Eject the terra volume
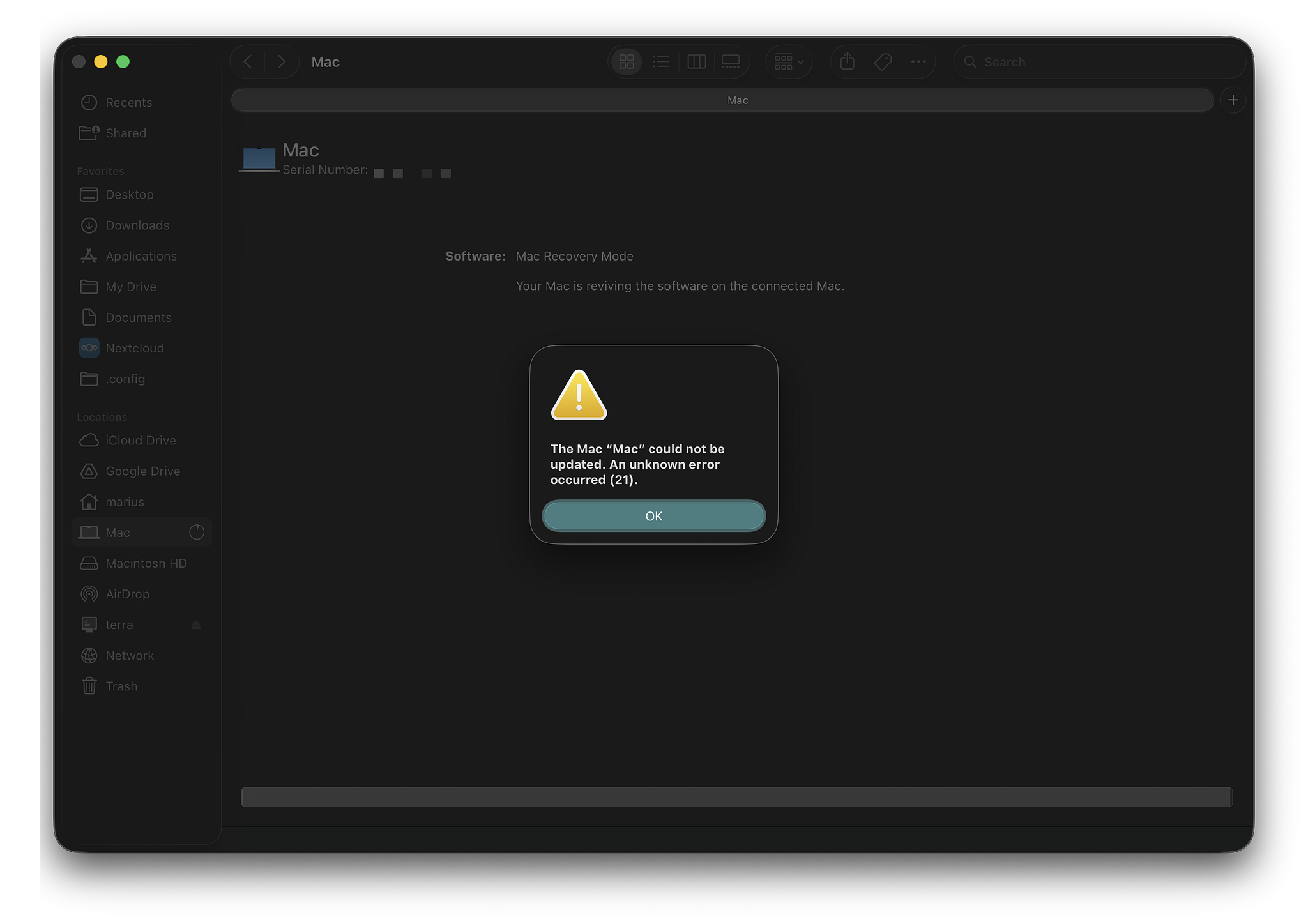1308x924 pixels. click(x=196, y=625)
